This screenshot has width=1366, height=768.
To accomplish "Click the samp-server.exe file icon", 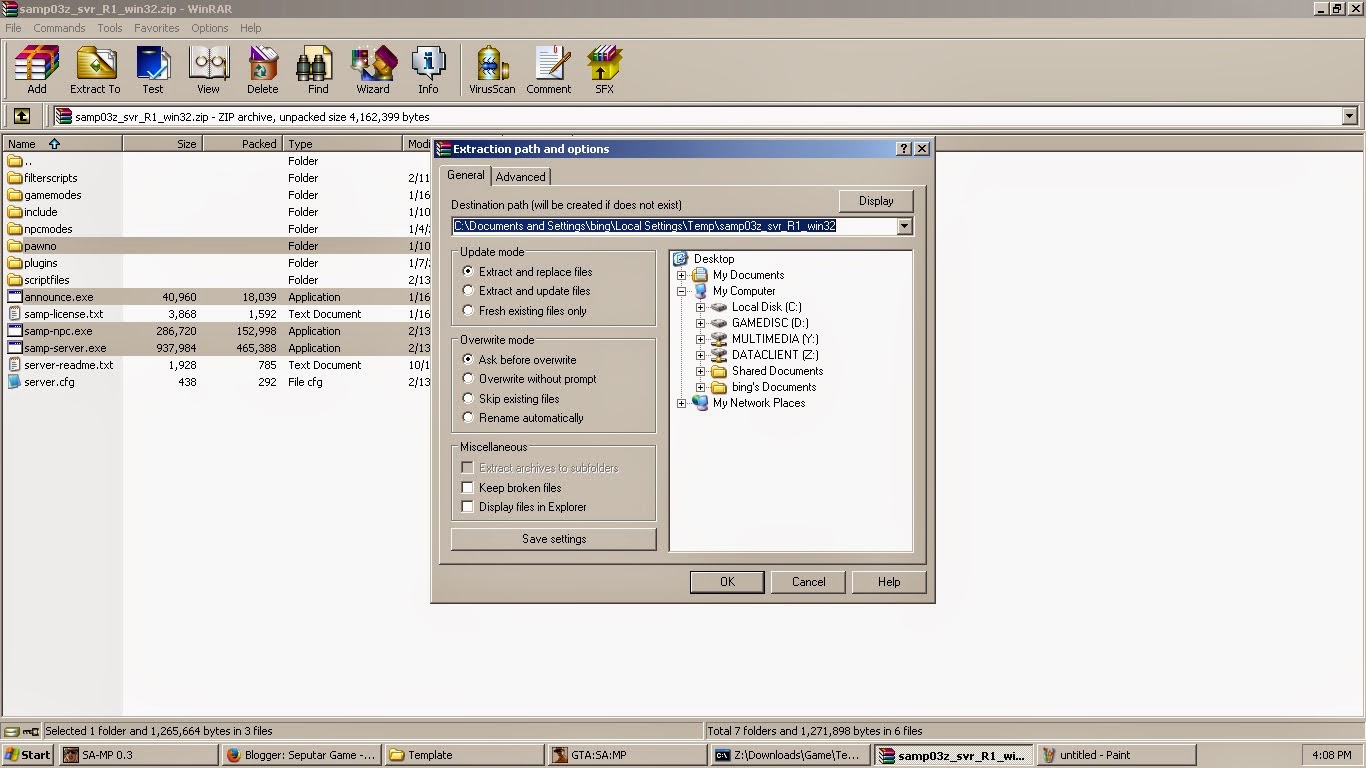I will 15,348.
